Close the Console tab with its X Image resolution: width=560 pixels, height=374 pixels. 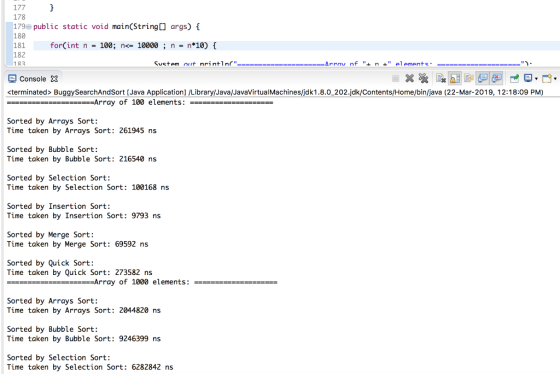(54, 79)
